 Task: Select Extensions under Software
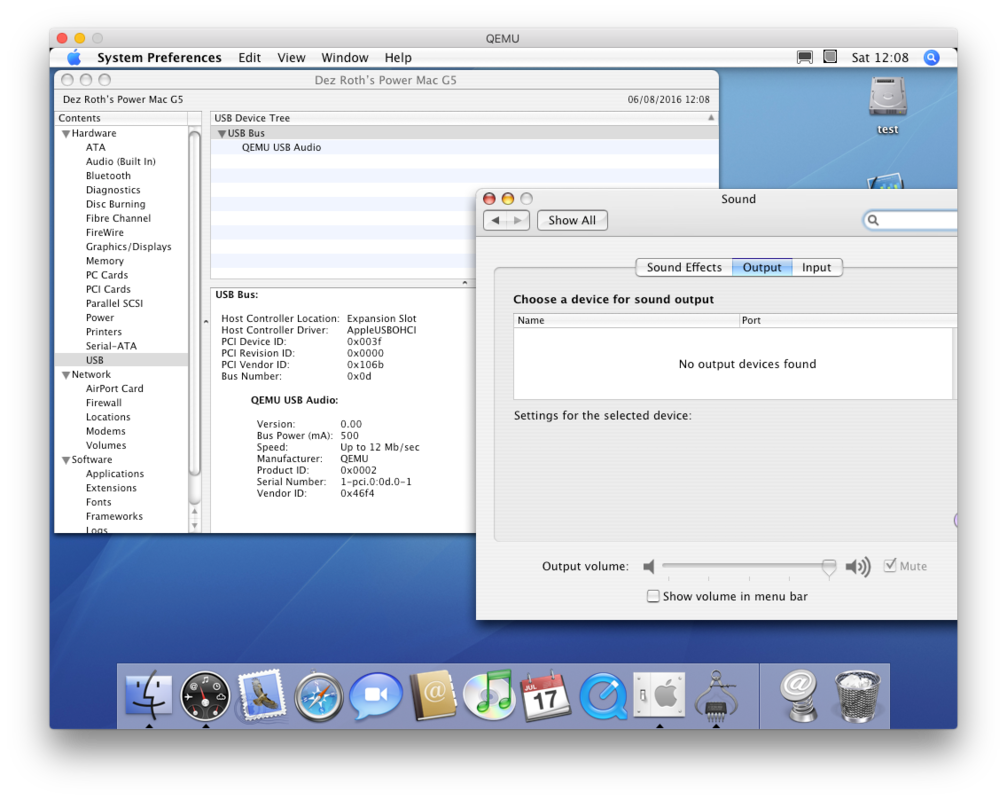[x=111, y=488]
